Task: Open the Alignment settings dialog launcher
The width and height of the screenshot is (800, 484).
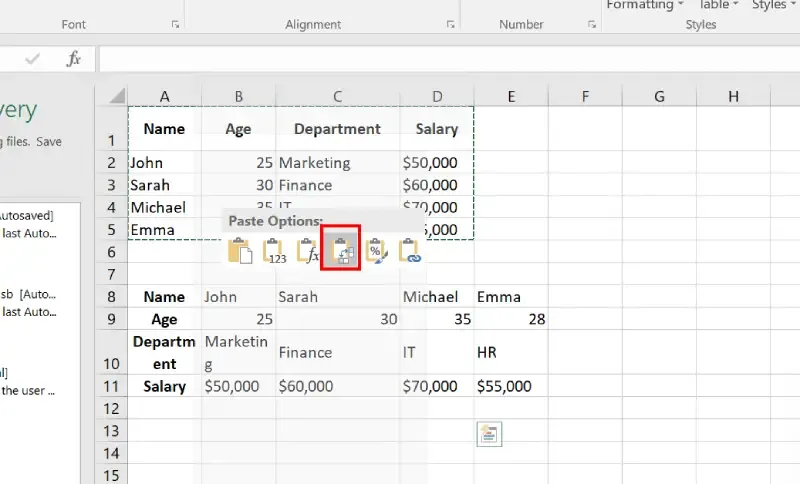Action: pos(451,24)
